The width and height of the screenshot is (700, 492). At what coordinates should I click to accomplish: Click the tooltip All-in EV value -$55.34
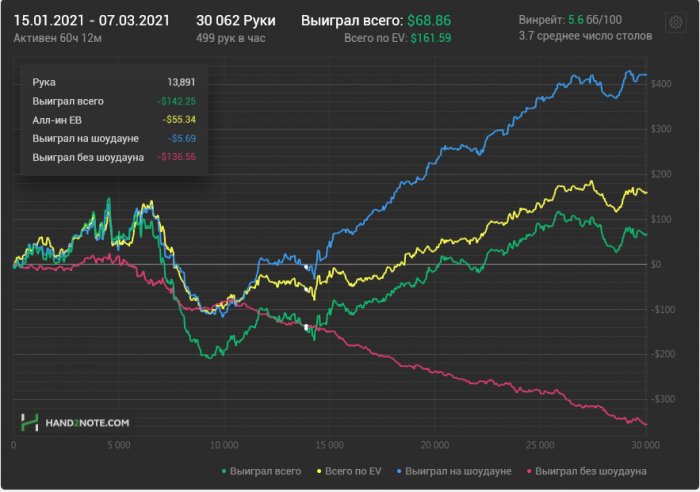179,120
